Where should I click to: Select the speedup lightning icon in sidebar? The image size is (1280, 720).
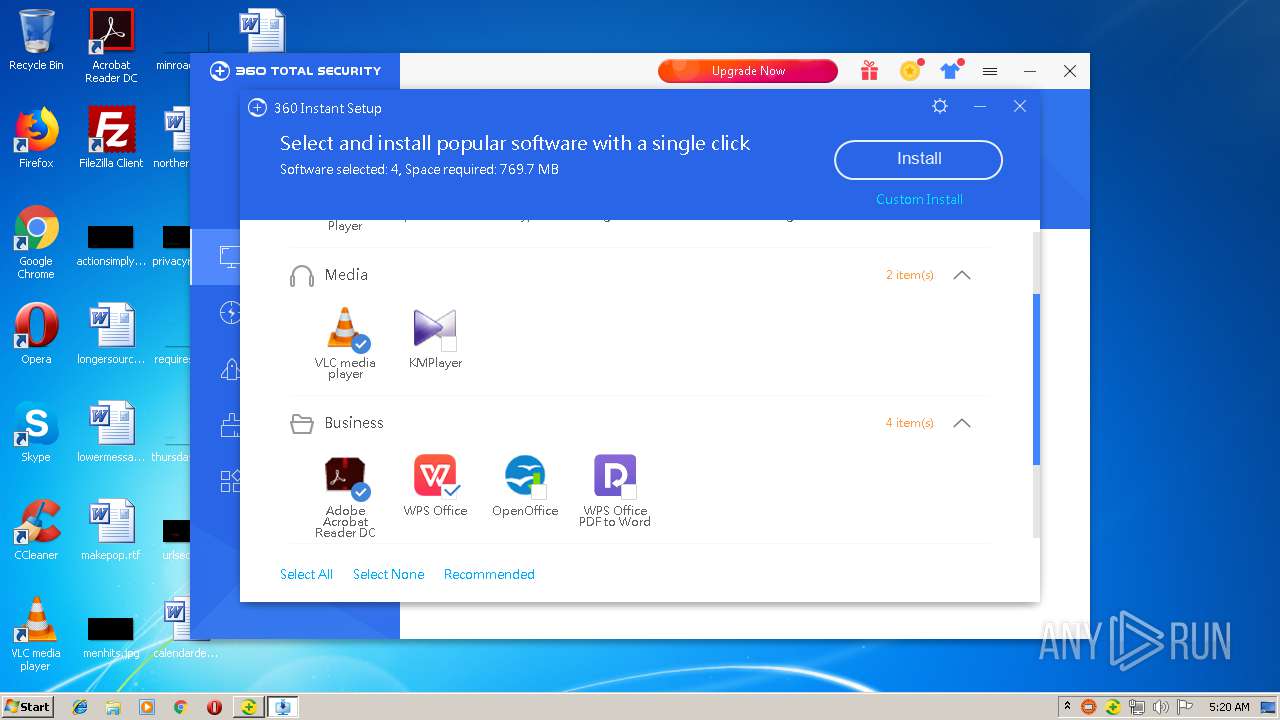(x=230, y=313)
